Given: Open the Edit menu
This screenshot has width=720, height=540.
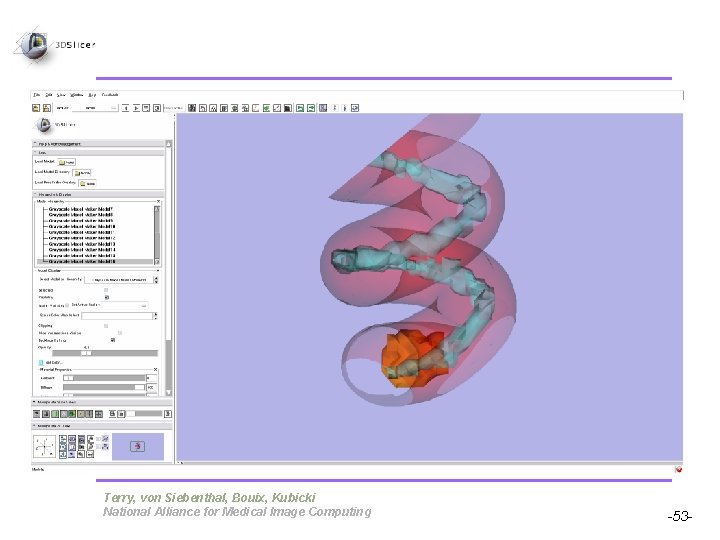Looking at the screenshot, I should point(49,95).
